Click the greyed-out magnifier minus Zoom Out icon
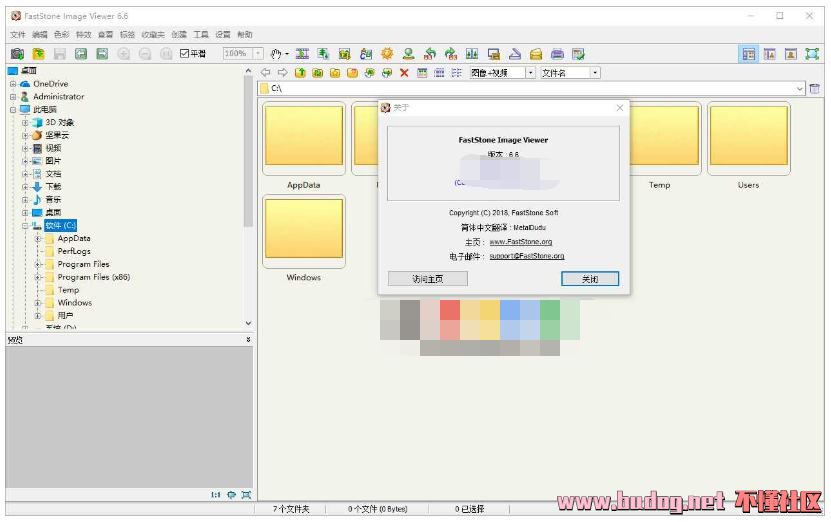Screen dimensions: 831x522 click(145, 54)
